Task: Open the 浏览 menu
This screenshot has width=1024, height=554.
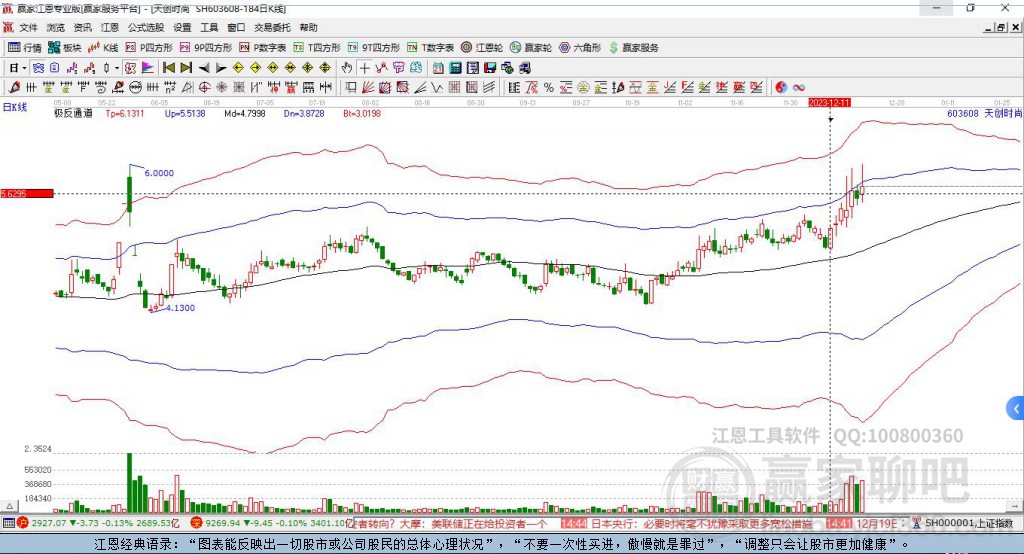Action: click(x=56, y=27)
